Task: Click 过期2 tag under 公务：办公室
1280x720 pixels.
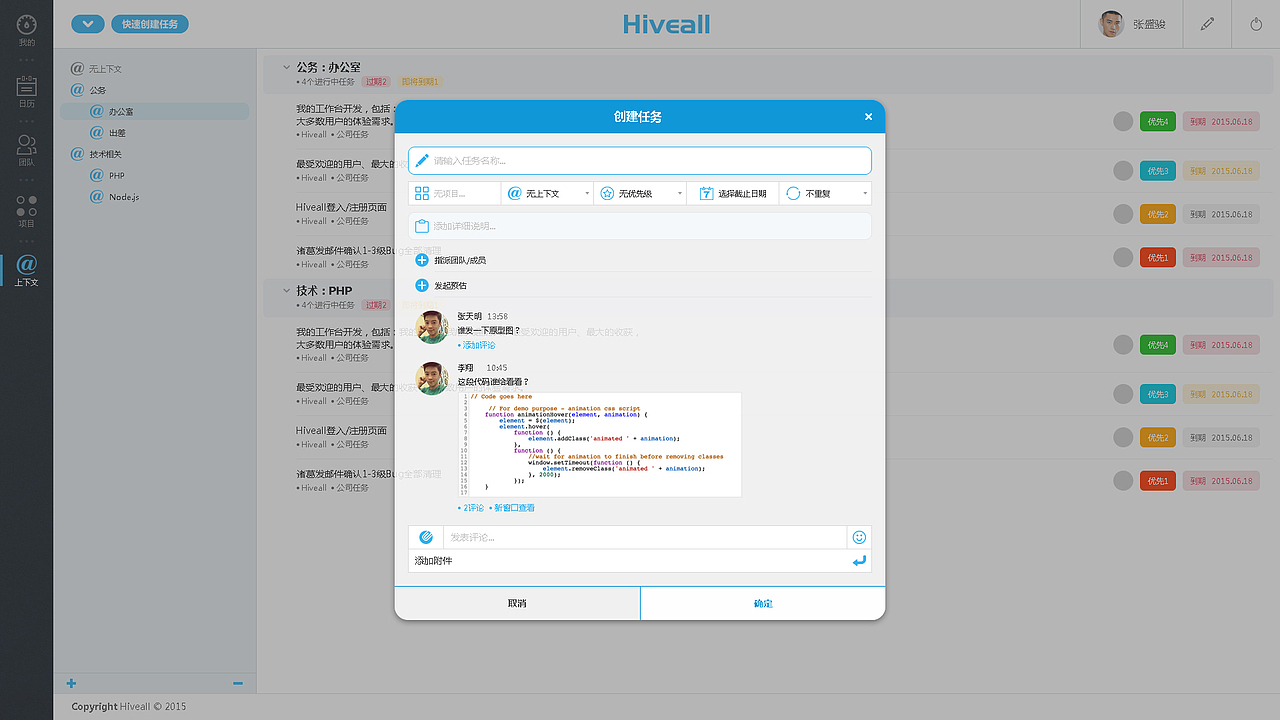Action: coord(376,82)
